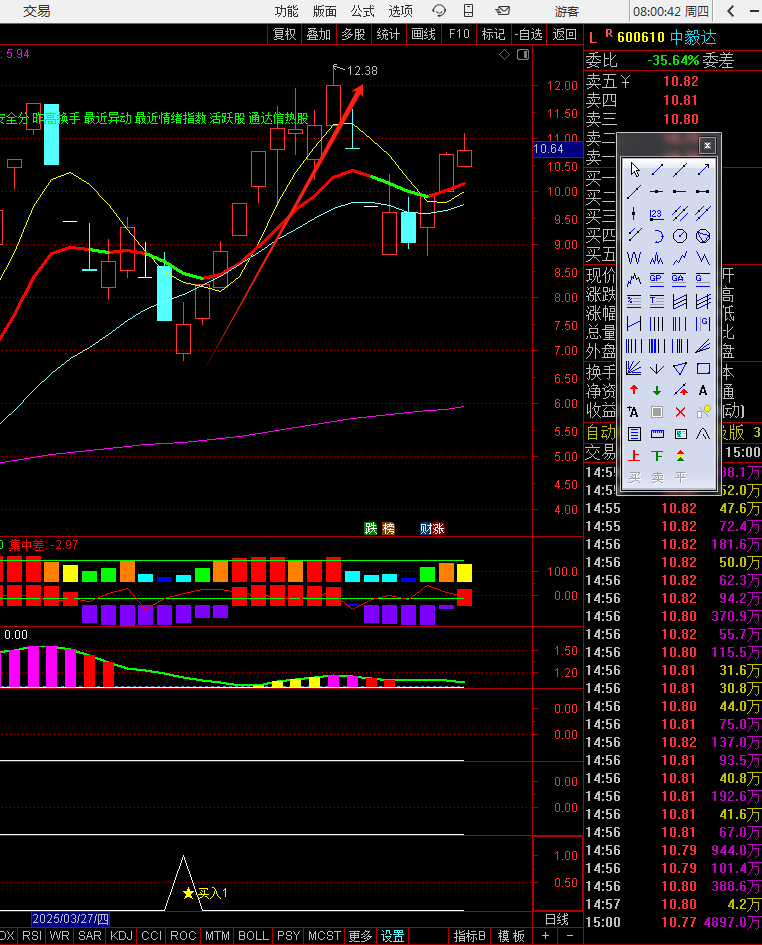Open the 功能 menu
Viewport: 762px width, 945px height.
[286, 11]
